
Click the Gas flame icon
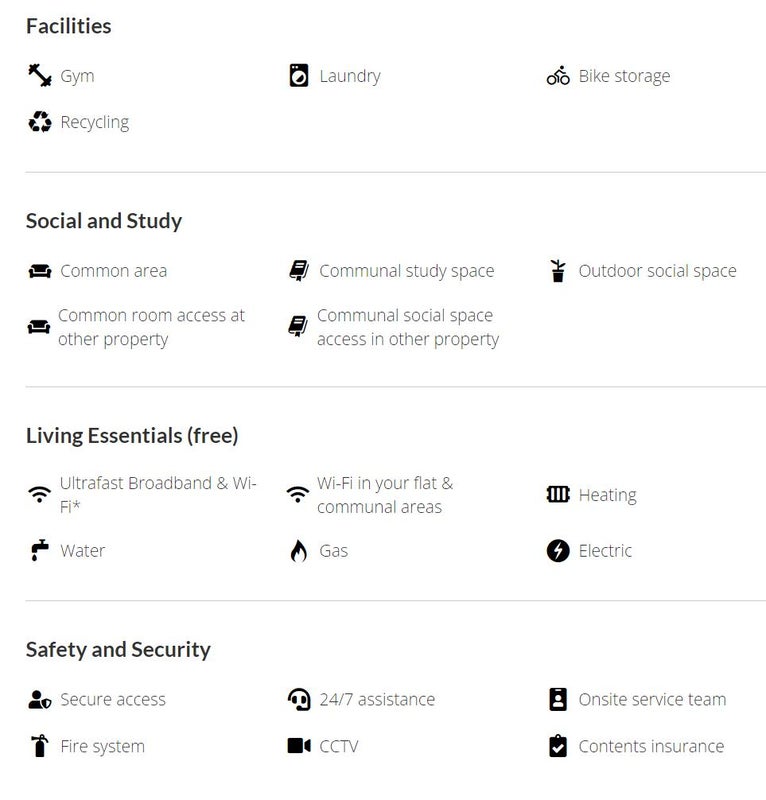click(x=298, y=551)
